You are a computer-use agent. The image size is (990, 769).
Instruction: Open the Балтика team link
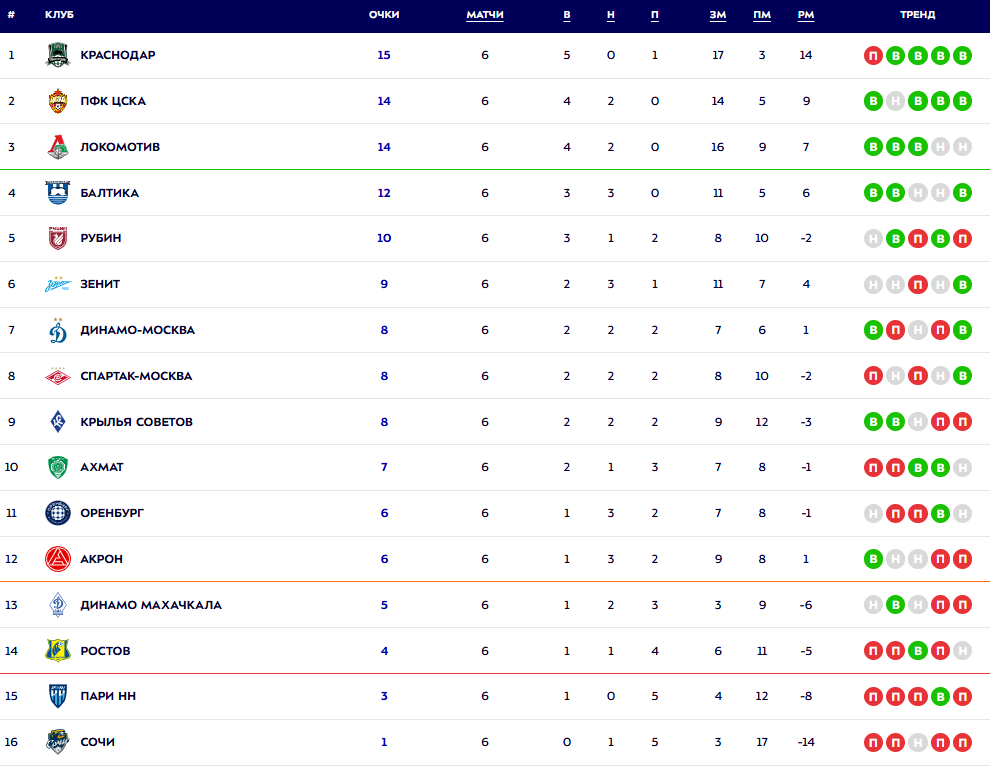(110, 193)
